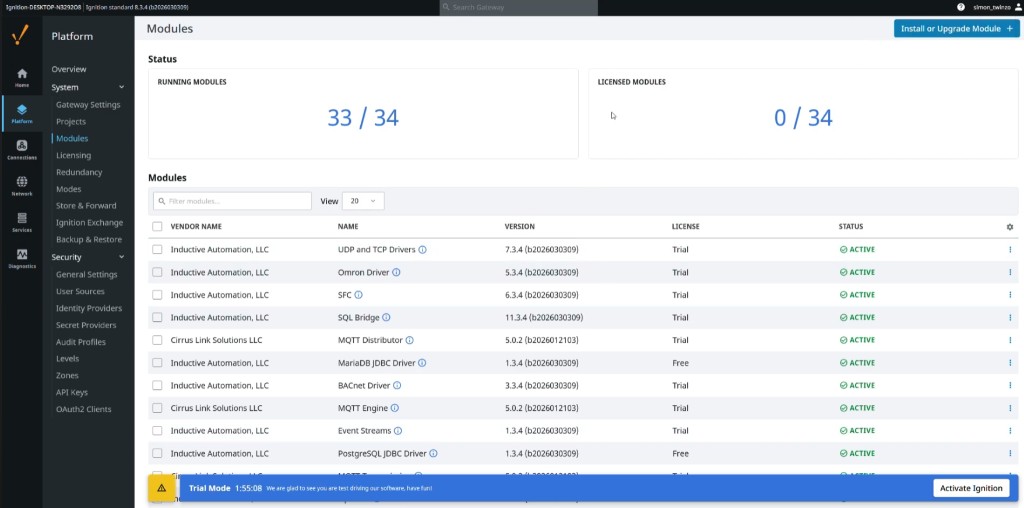Open Identity Providers in sidebar
The image size is (1024, 508).
click(x=89, y=308)
